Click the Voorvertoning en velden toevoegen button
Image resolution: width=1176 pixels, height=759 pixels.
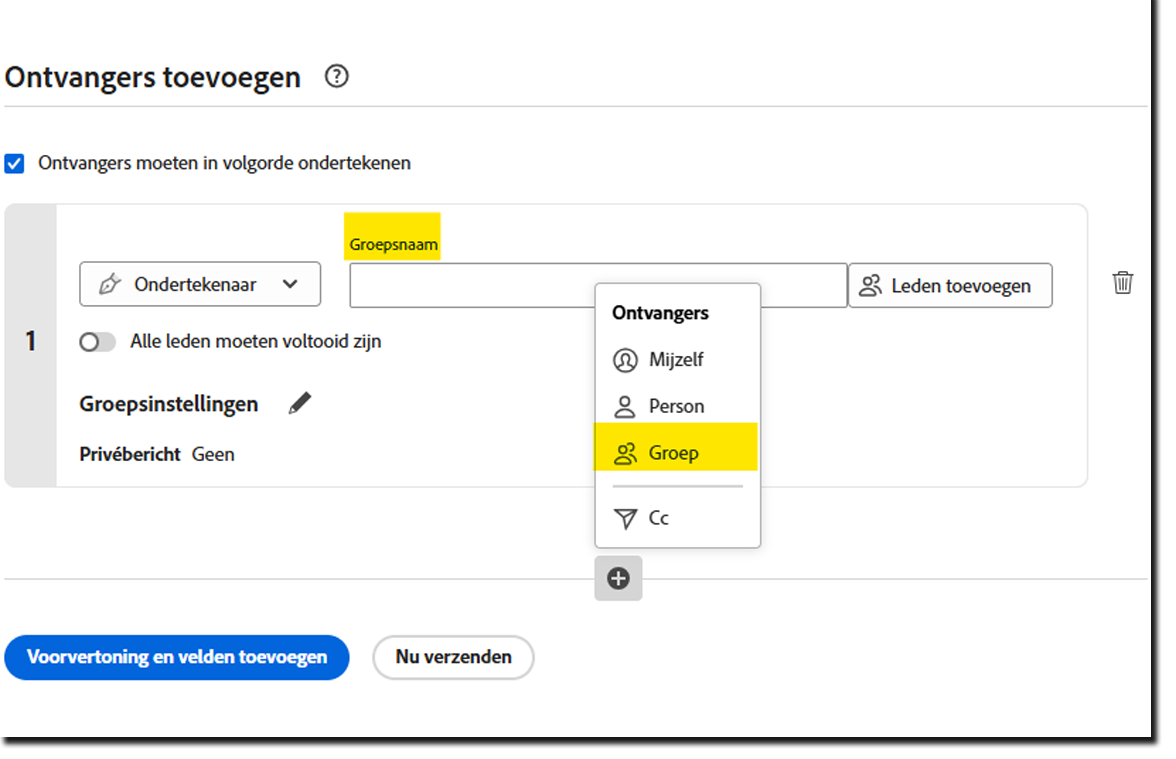[x=177, y=657]
